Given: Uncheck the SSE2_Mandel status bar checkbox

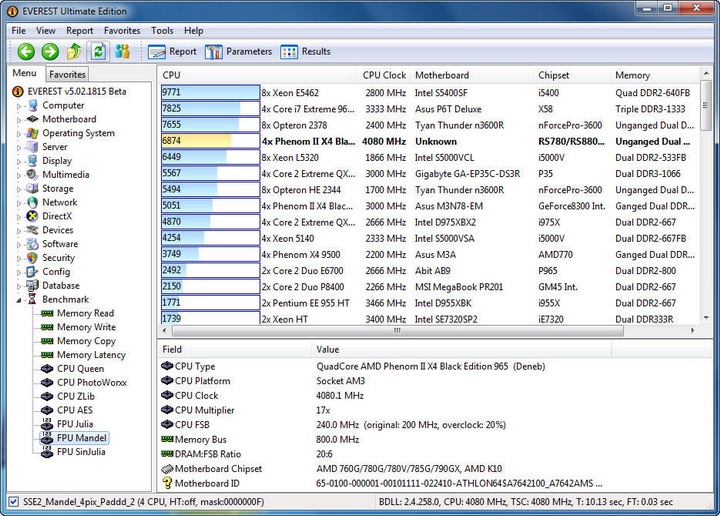Looking at the screenshot, I should tap(12, 502).
